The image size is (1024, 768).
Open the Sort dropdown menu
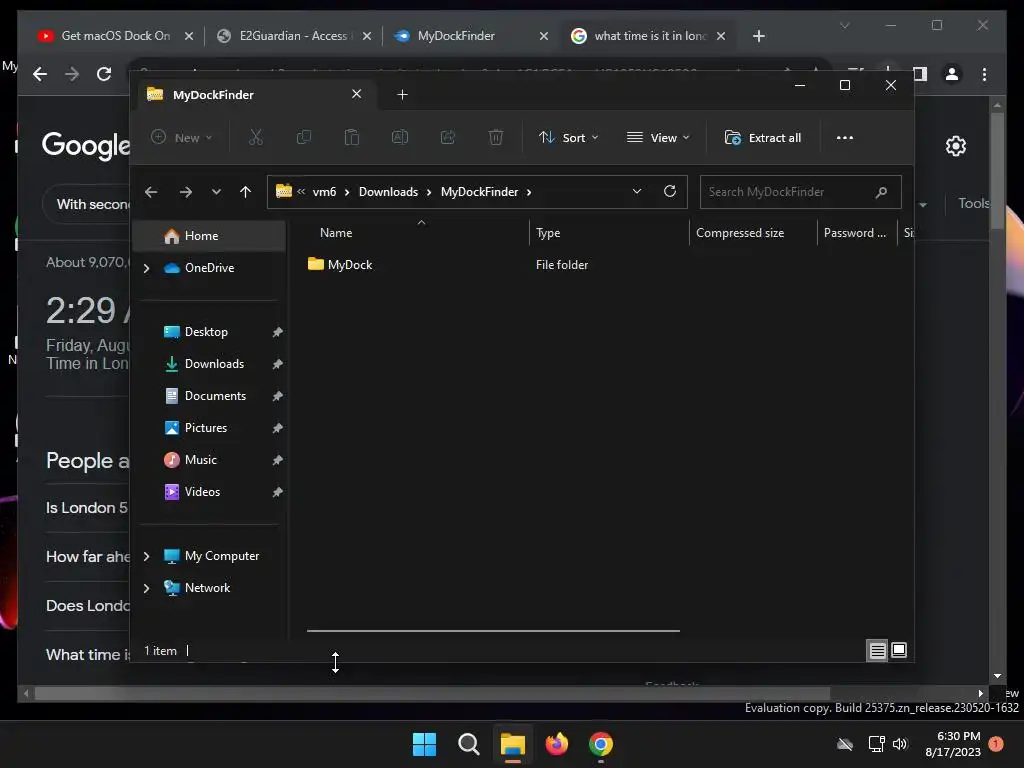point(568,137)
